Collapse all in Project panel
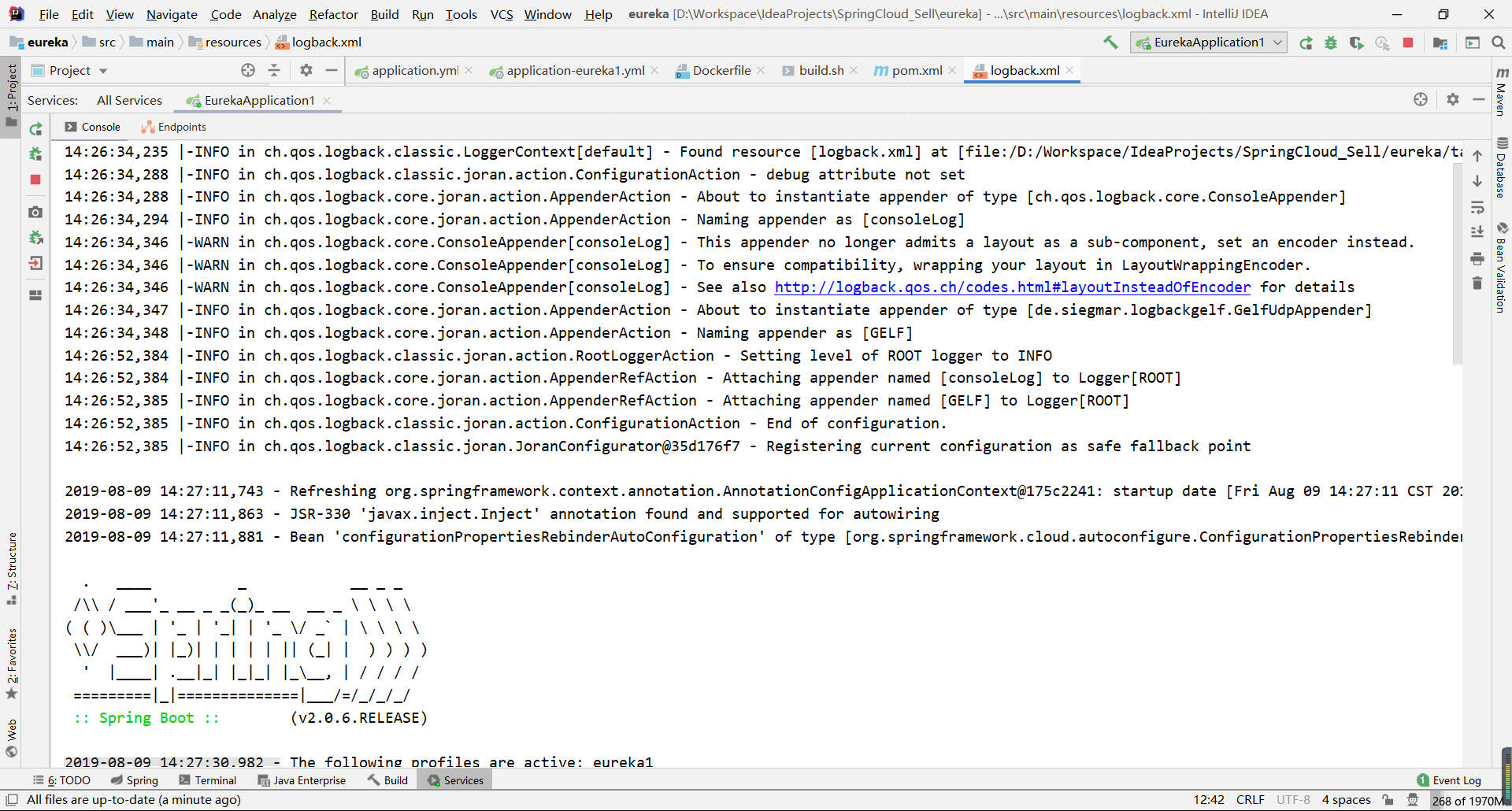1512x811 pixels. coord(274,71)
